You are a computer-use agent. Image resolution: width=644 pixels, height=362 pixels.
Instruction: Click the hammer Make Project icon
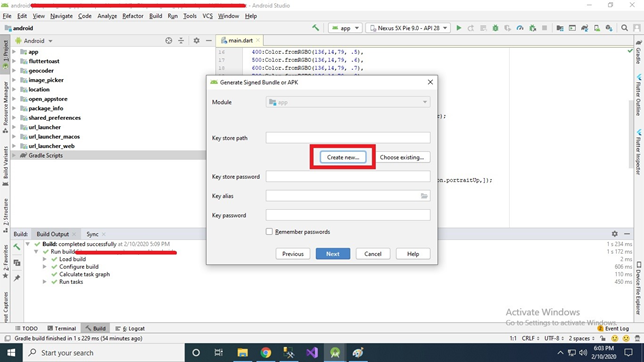pos(315,28)
